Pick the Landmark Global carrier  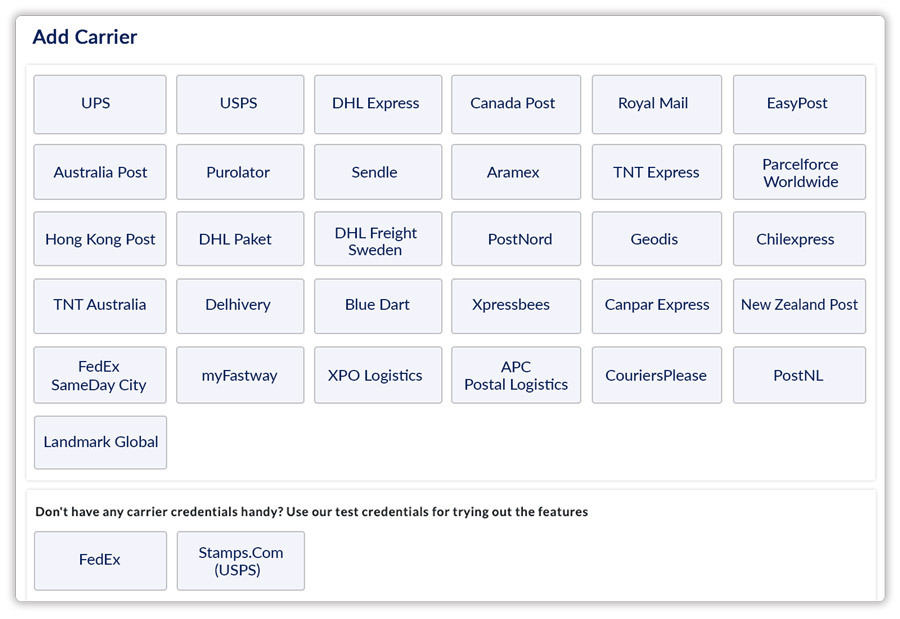coord(100,442)
